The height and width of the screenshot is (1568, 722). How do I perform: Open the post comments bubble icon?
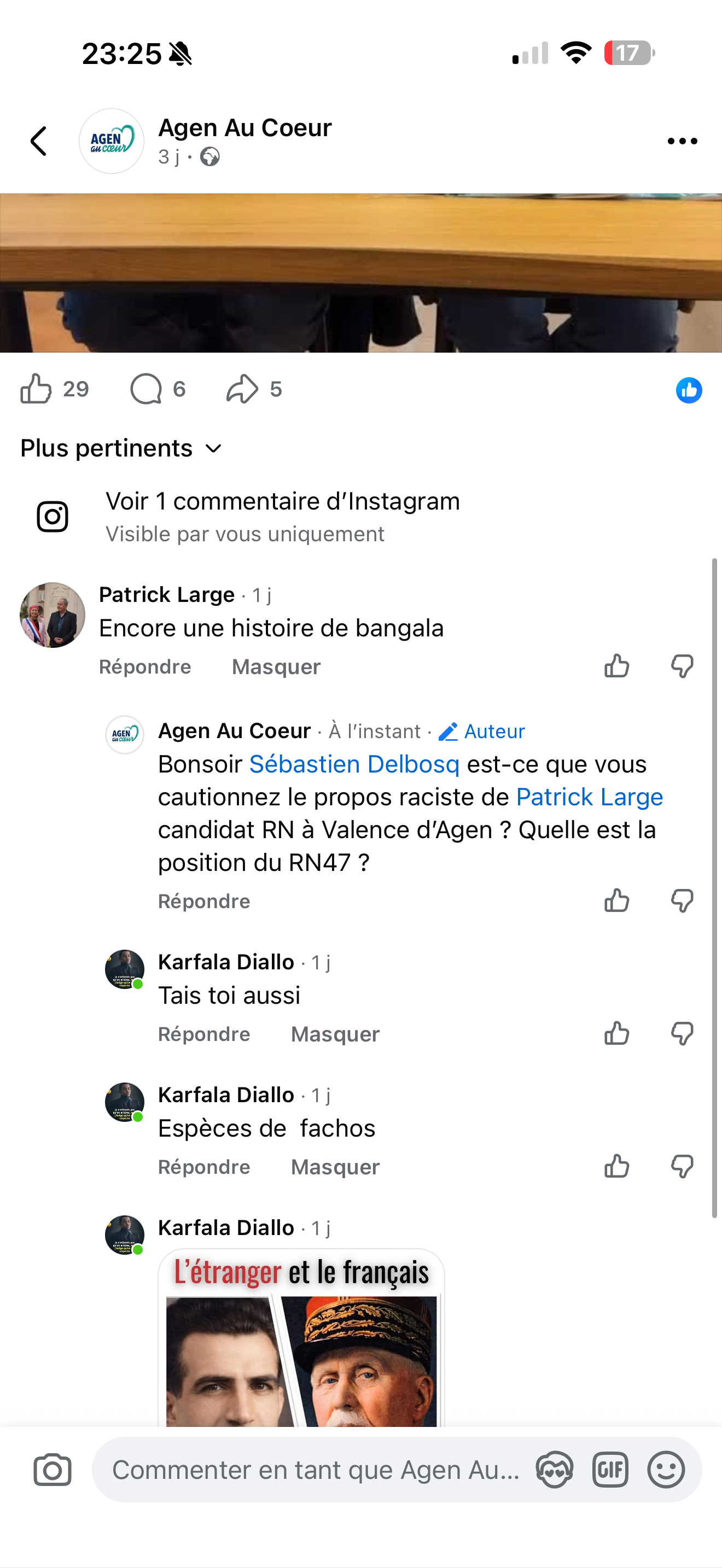point(146,389)
